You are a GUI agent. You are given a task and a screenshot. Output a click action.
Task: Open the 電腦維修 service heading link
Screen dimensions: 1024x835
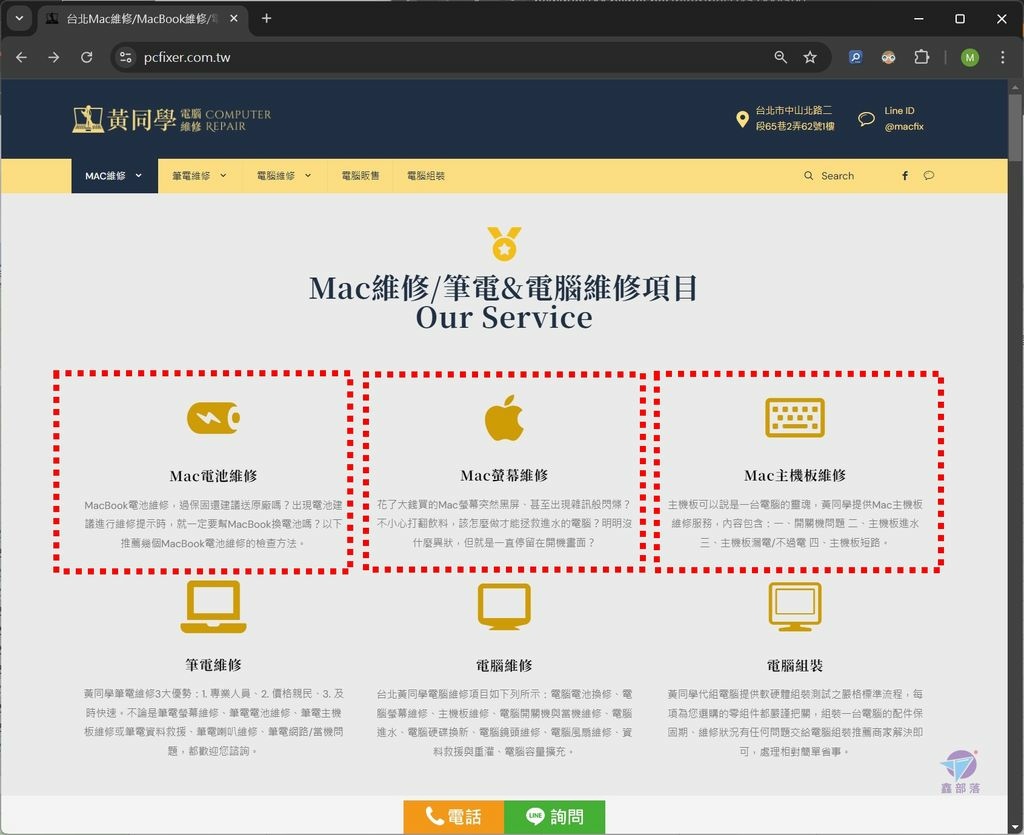coord(504,665)
